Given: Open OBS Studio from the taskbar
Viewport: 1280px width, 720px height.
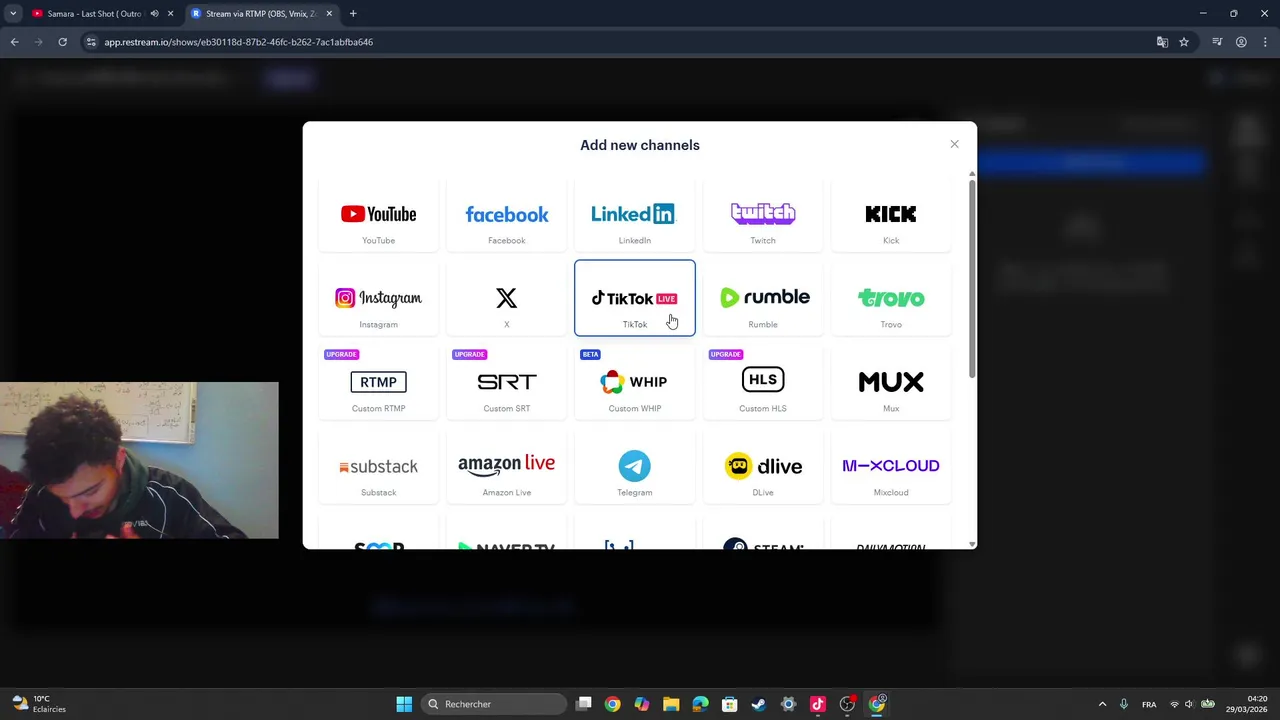Looking at the screenshot, I should [x=847, y=704].
